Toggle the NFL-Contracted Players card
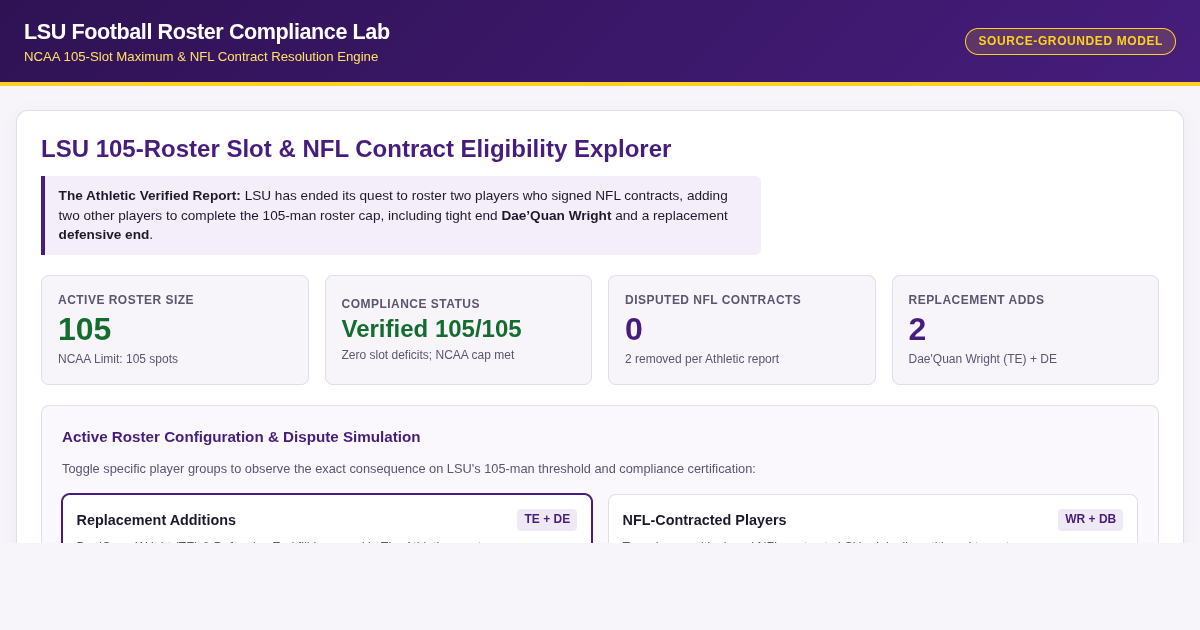Viewport: 1200px width, 630px height. click(x=873, y=519)
